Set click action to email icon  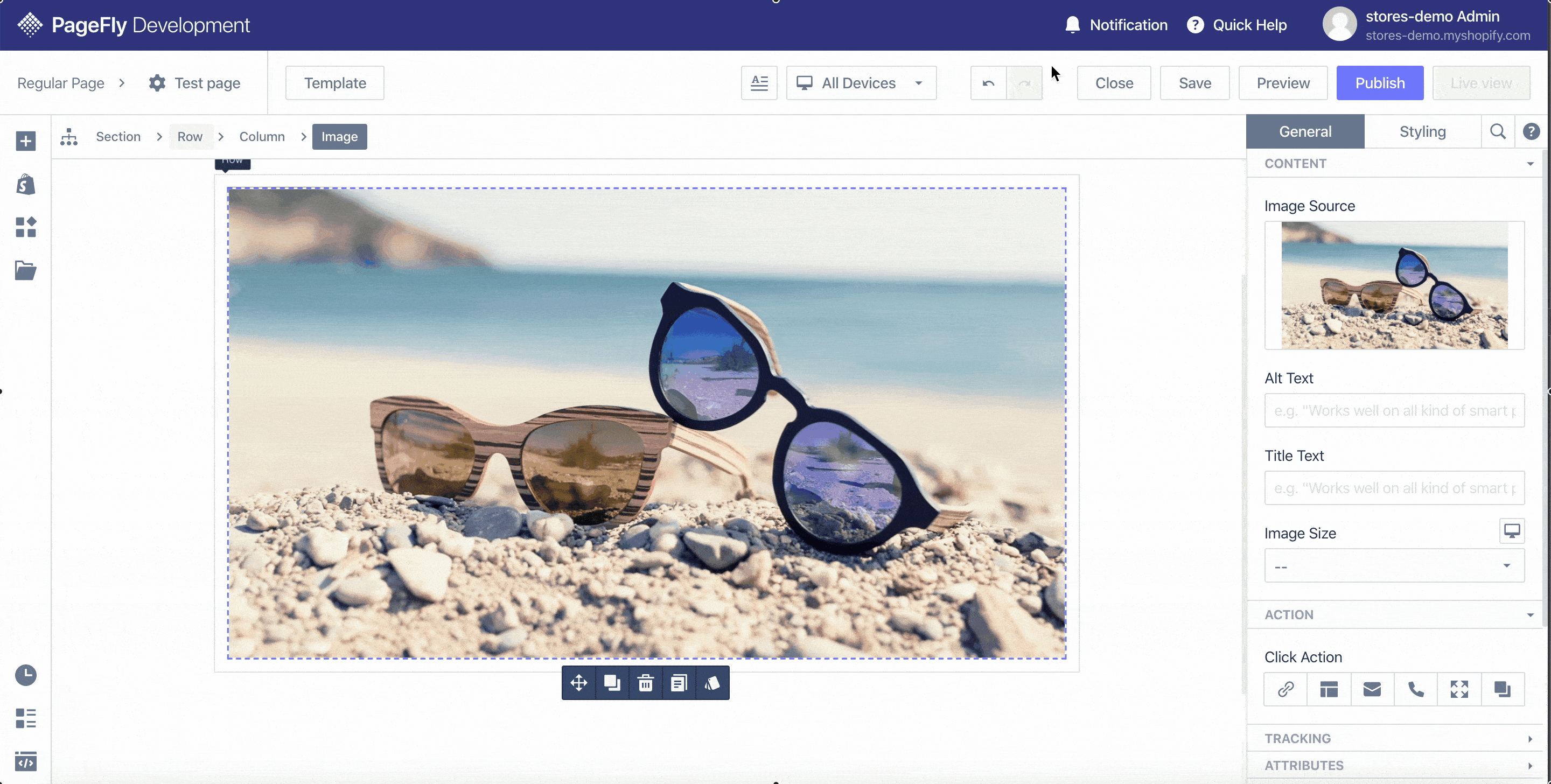click(1372, 689)
